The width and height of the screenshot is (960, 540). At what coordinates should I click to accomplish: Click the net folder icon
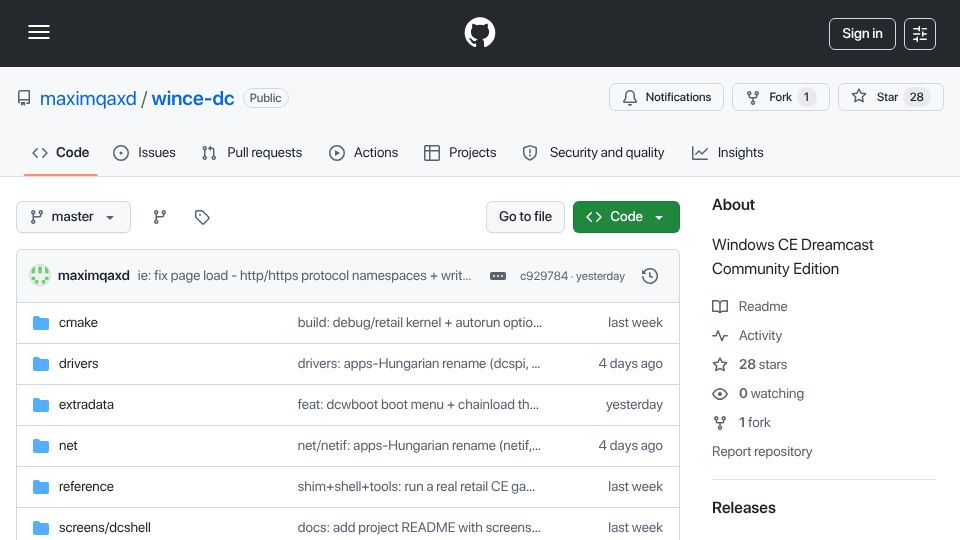coord(40,446)
